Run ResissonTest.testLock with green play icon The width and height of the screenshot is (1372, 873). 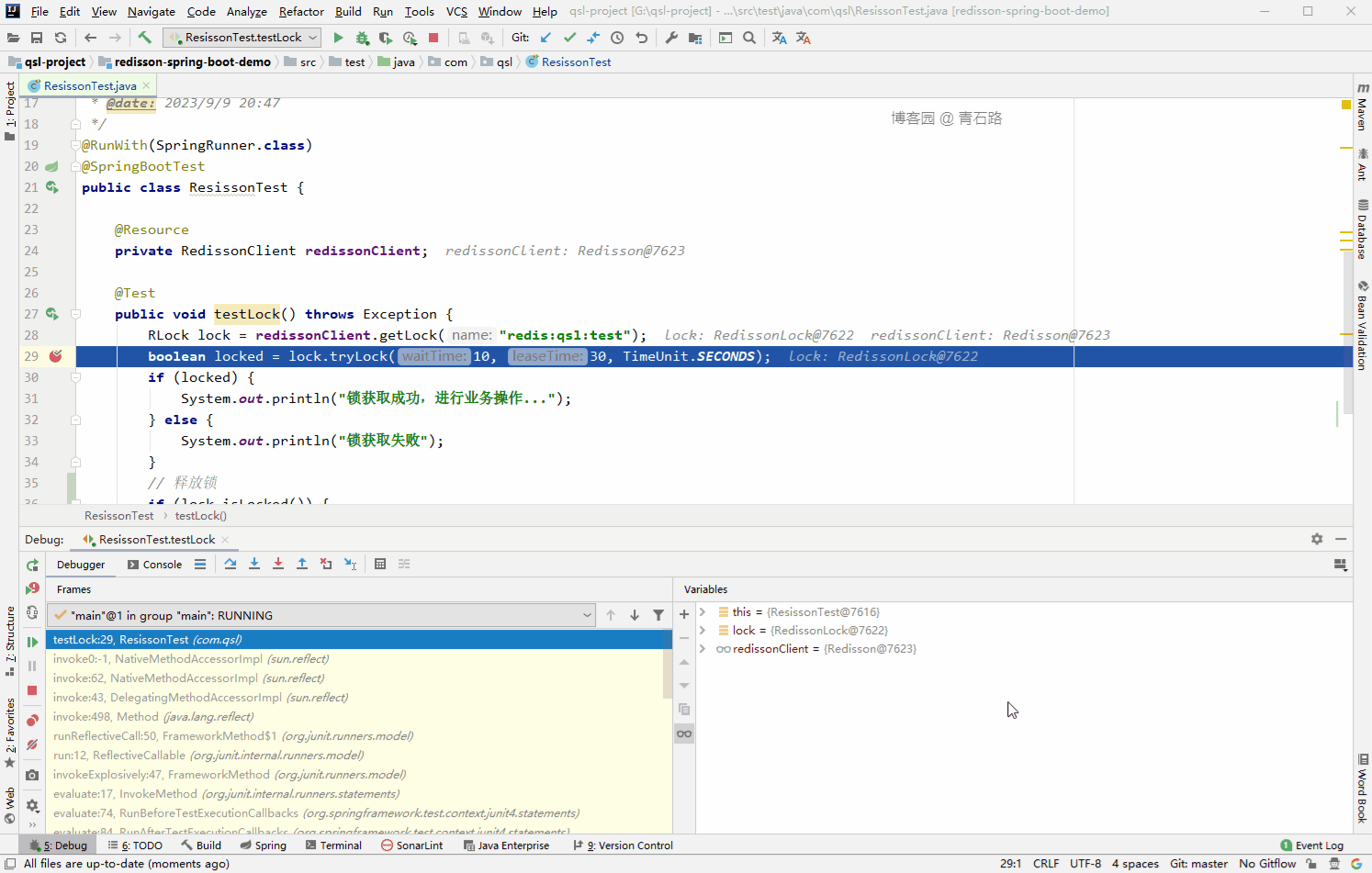pyautogui.click(x=338, y=38)
